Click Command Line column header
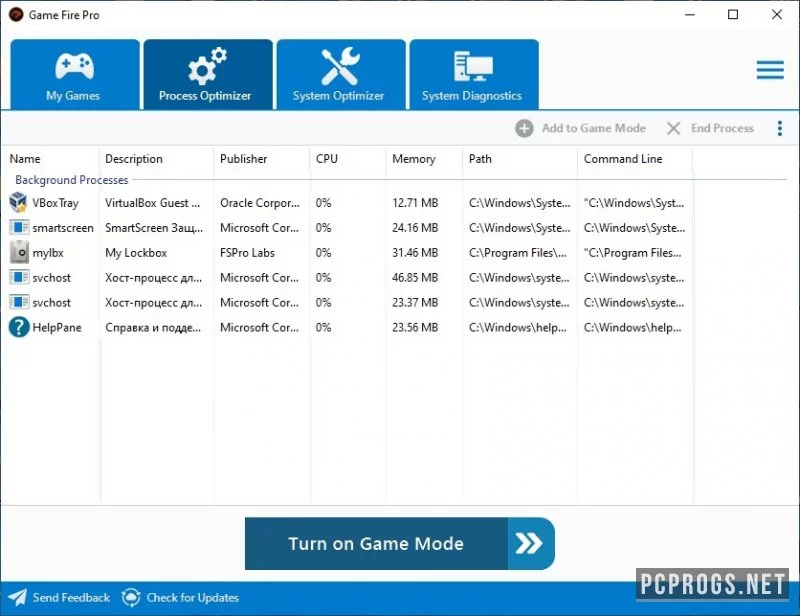 click(x=623, y=159)
